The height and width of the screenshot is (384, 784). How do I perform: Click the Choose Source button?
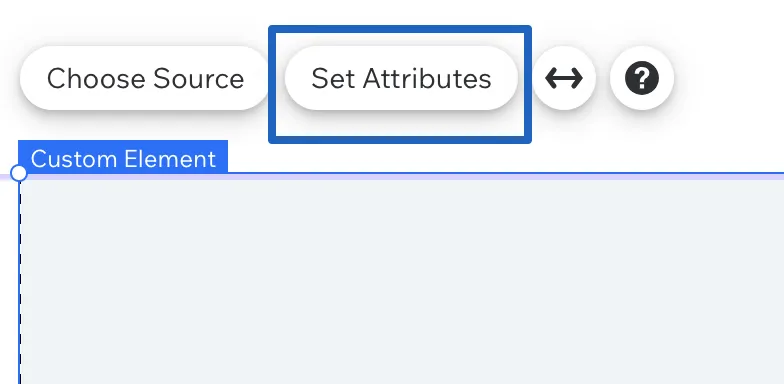tap(146, 78)
